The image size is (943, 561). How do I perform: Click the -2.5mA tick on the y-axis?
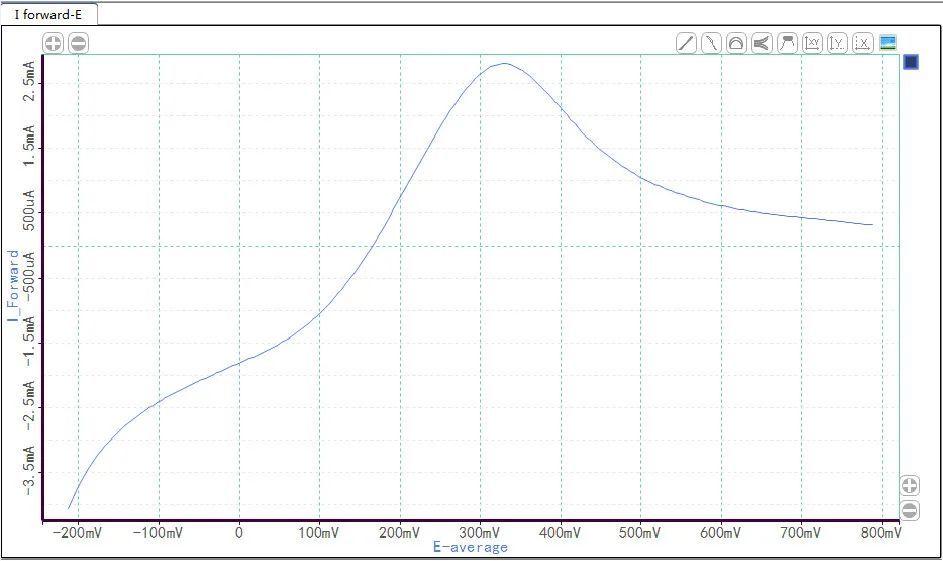[x=29, y=406]
